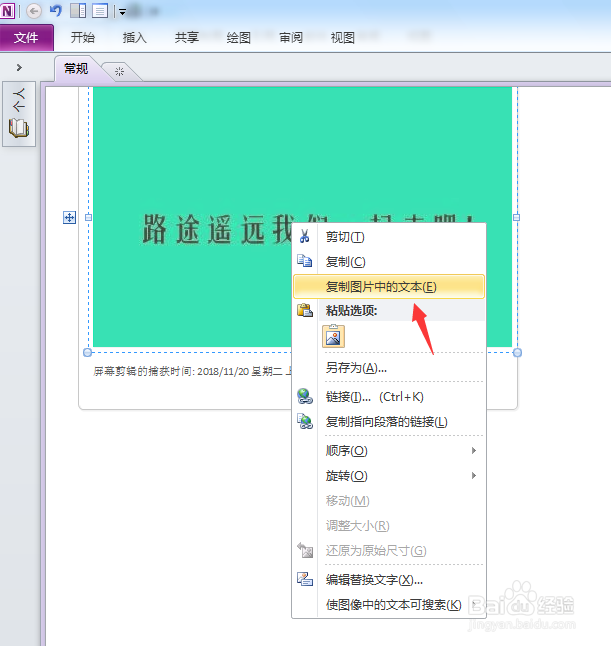Open the 顺序(O) menu entry

click(389, 451)
